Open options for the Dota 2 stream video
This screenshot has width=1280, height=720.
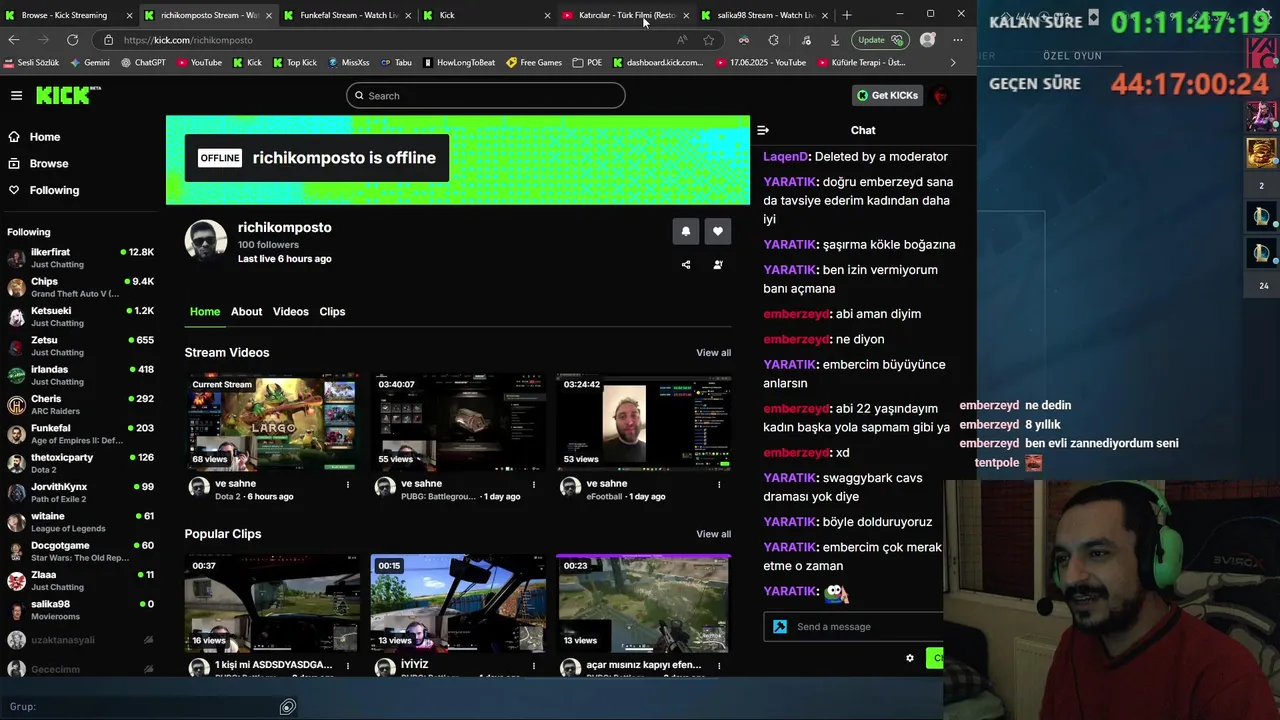coord(348,484)
